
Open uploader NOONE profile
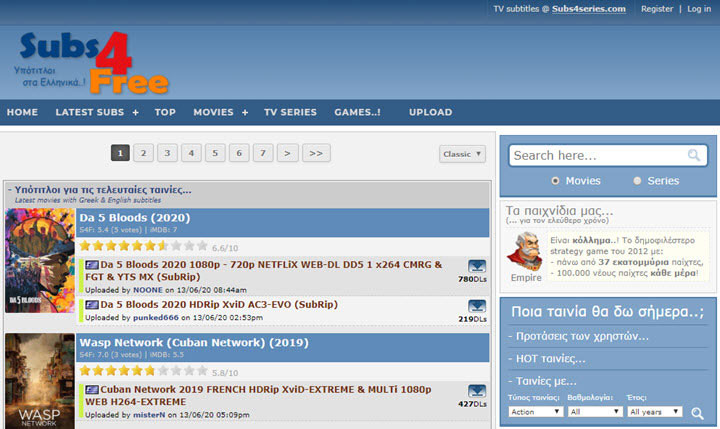(x=148, y=290)
